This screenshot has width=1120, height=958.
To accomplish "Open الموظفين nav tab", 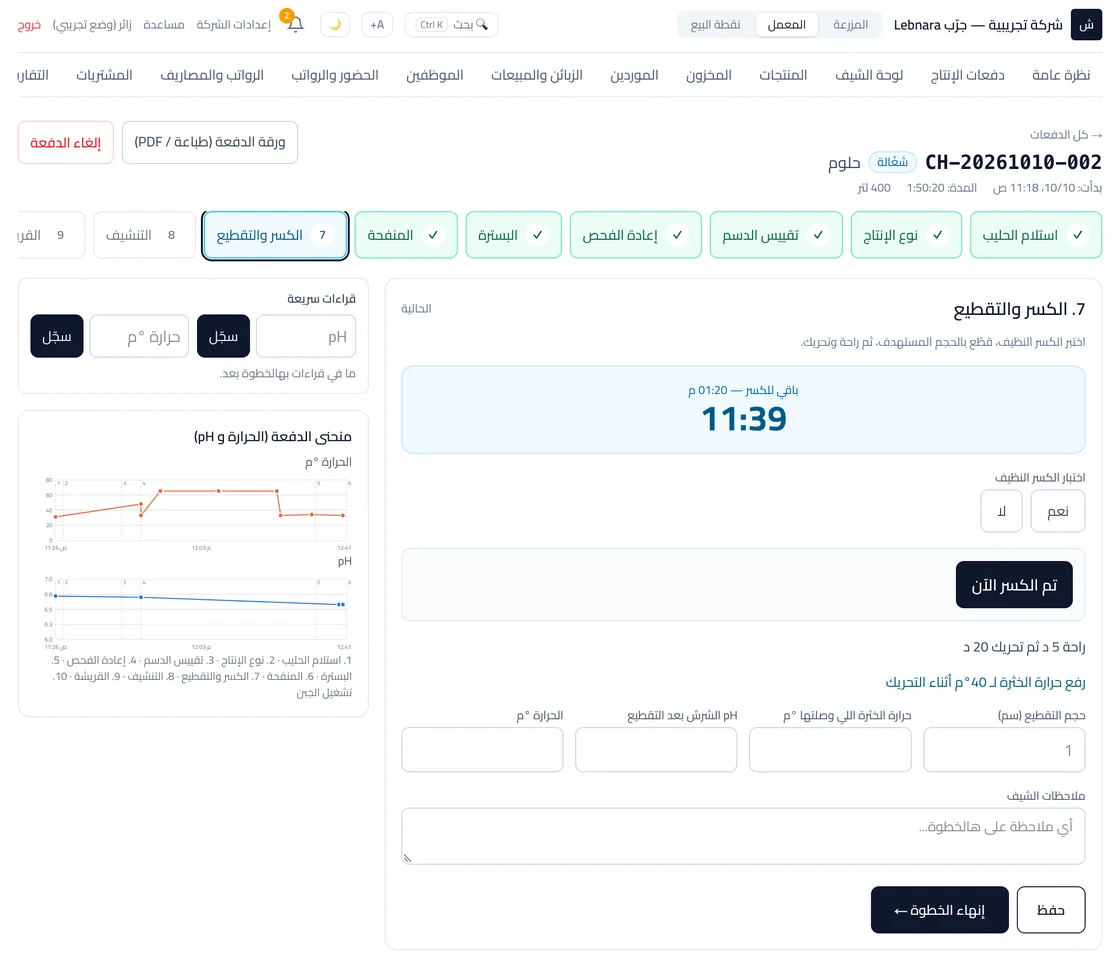I will (x=434, y=75).
